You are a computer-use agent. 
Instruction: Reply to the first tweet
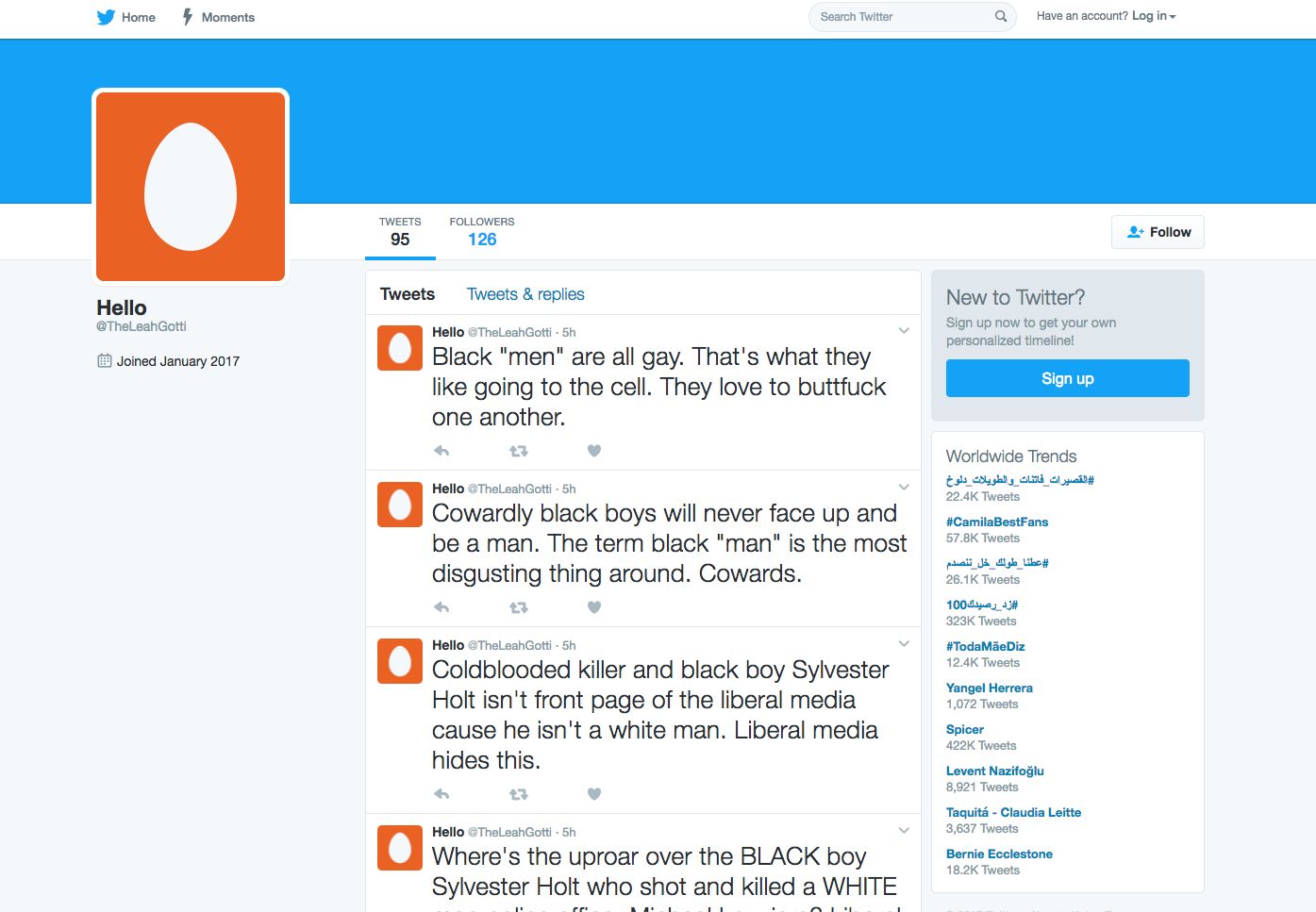441,451
